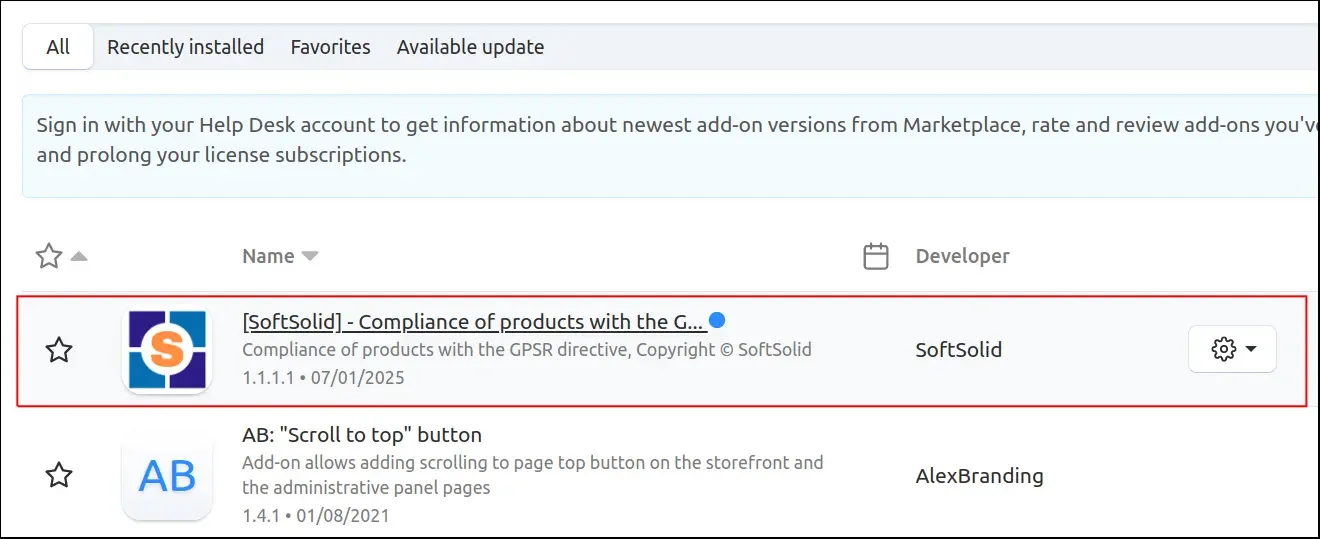1320x539 pixels.
Task: Select the All tab
Action: click(x=58, y=47)
